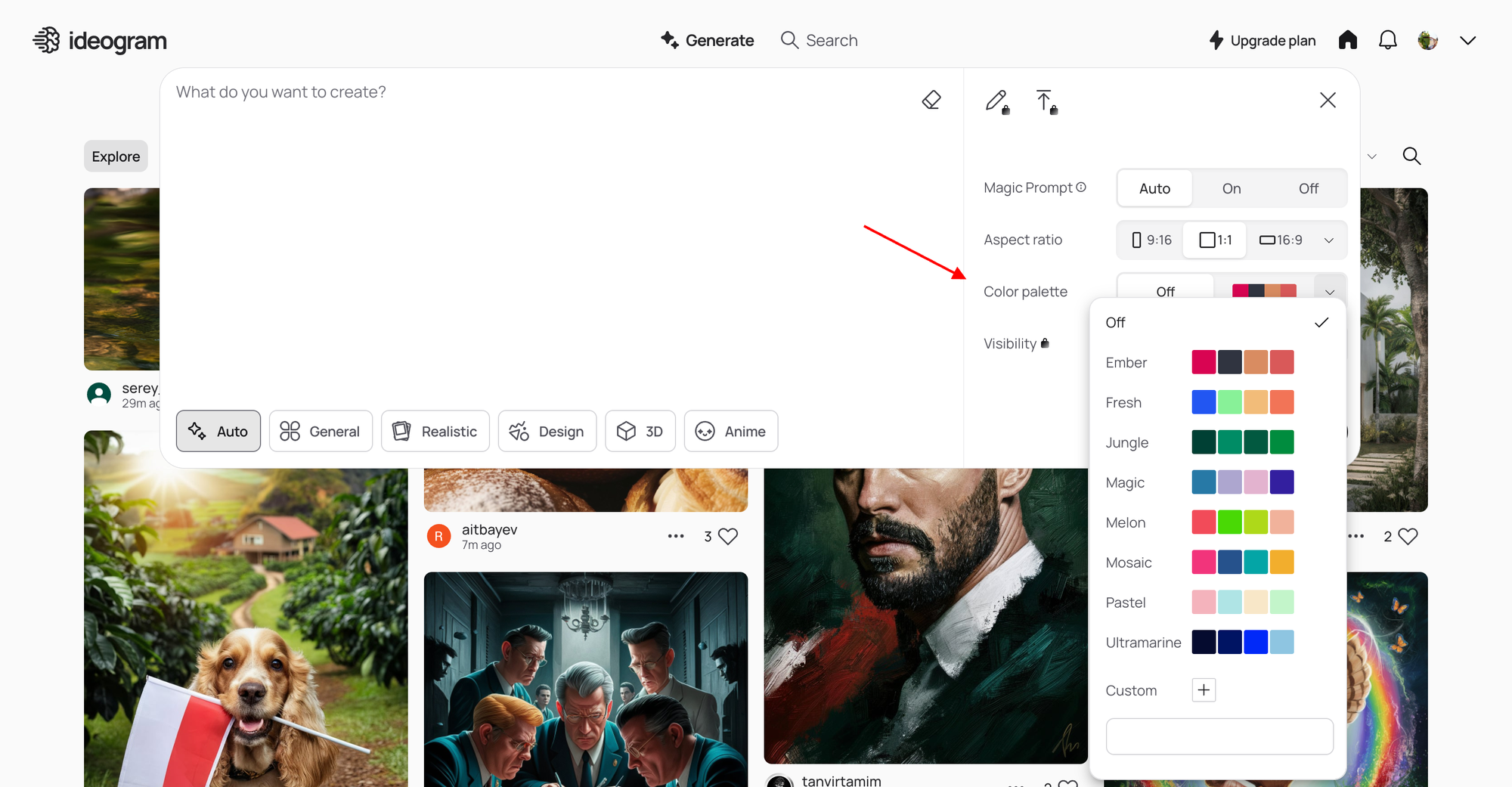Expand more aspect ratio options
1512x787 pixels.
[x=1329, y=240]
